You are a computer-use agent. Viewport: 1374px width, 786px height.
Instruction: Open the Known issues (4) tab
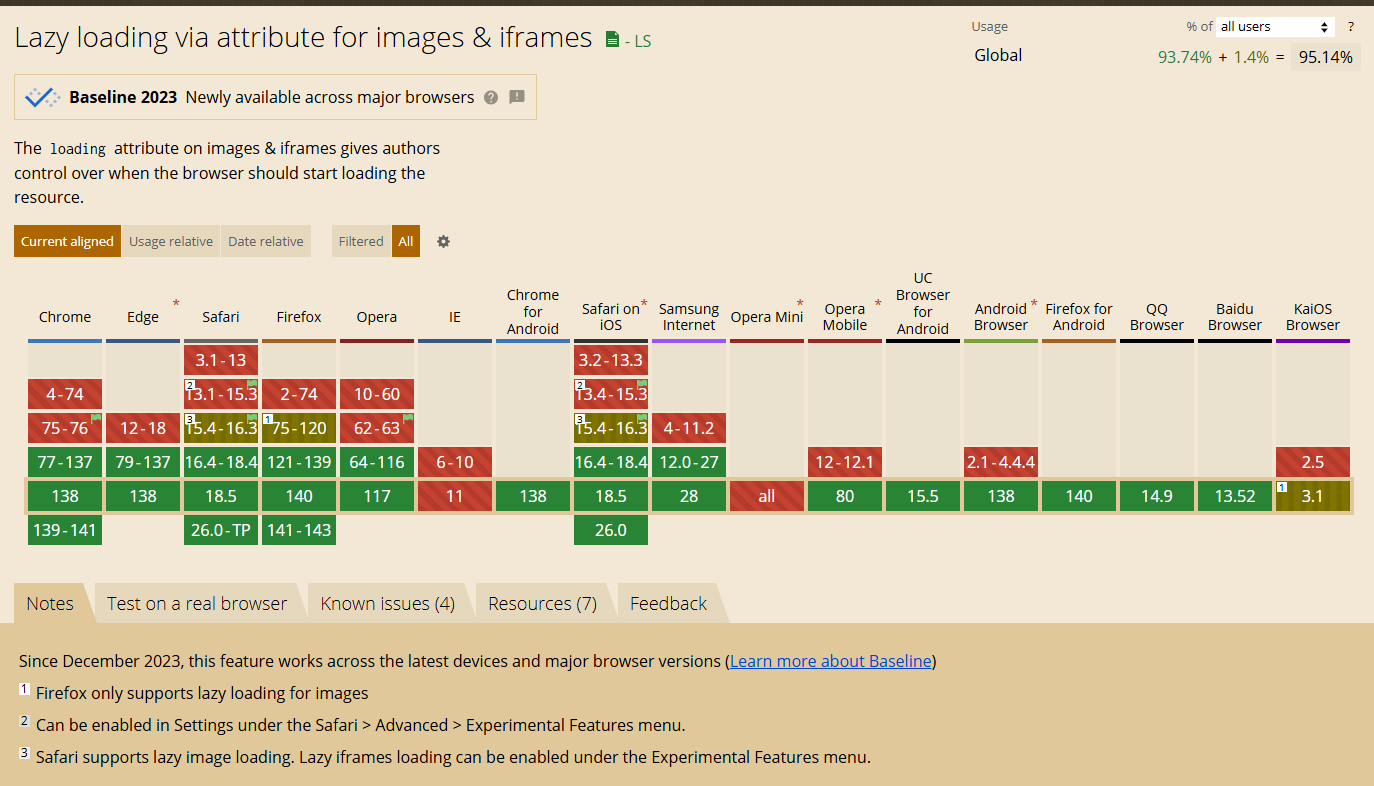(388, 603)
